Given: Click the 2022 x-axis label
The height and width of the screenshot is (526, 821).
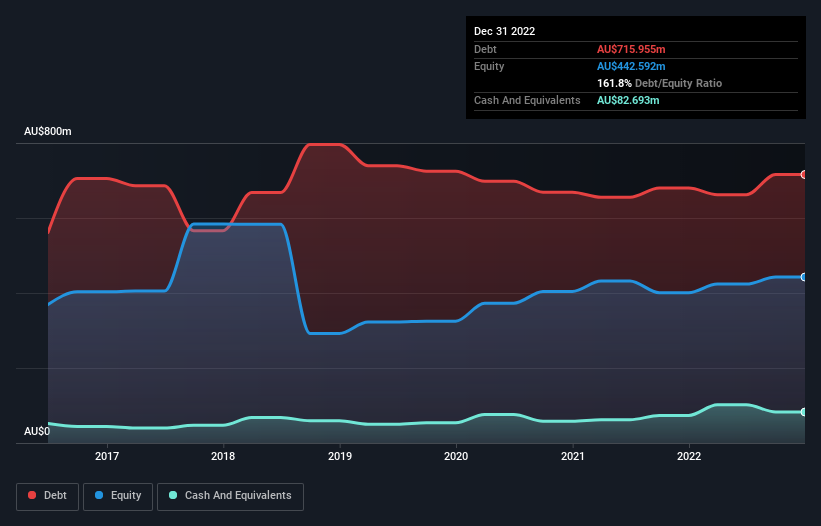Looking at the screenshot, I should pos(689,456).
